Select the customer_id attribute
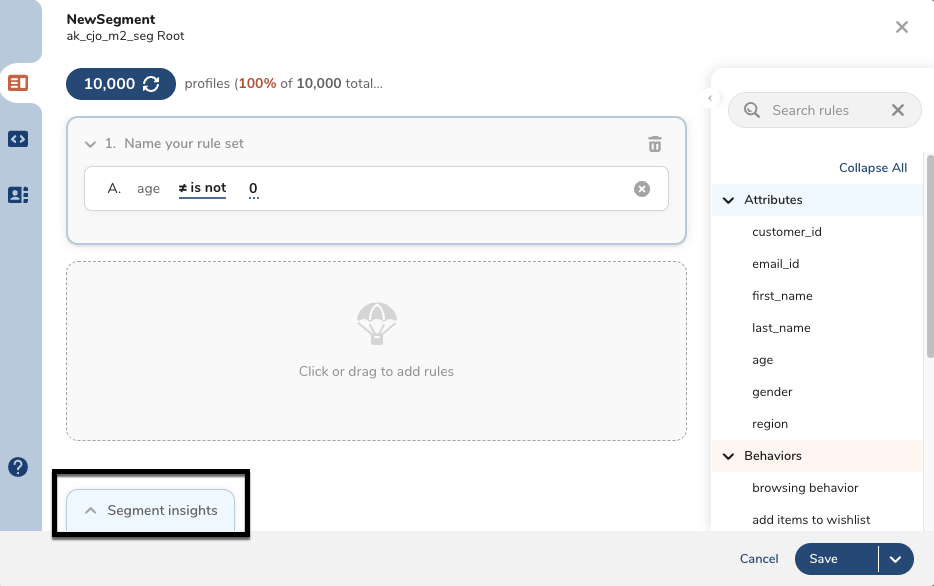Image resolution: width=934 pixels, height=586 pixels. coord(786,232)
